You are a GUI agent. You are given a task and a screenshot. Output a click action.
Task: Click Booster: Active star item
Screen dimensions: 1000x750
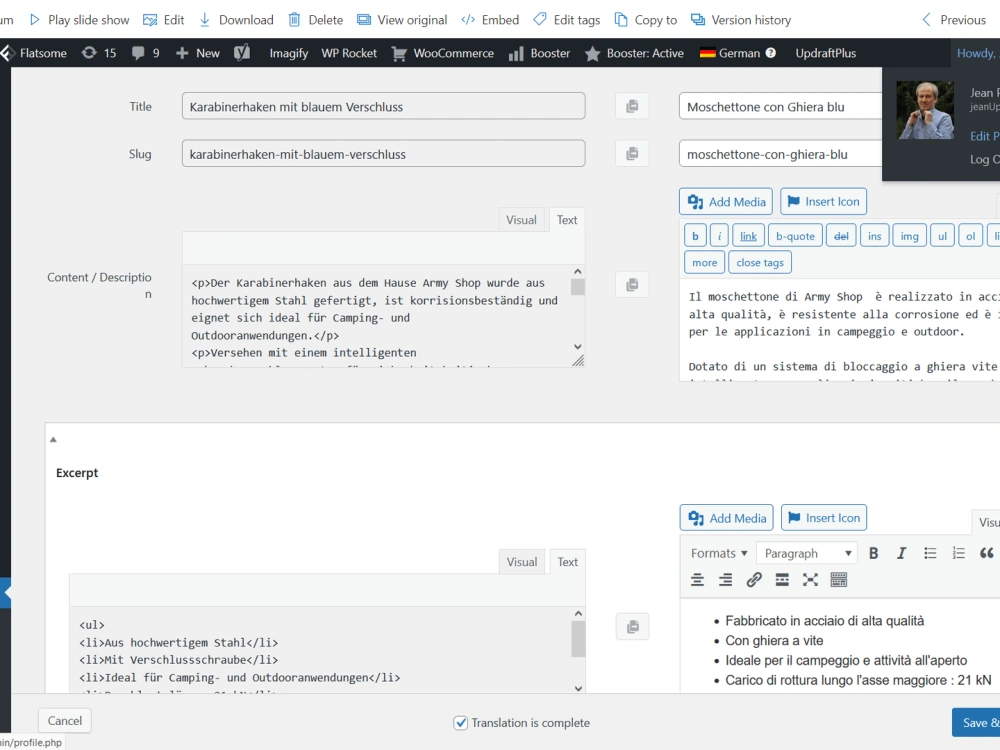coord(635,53)
